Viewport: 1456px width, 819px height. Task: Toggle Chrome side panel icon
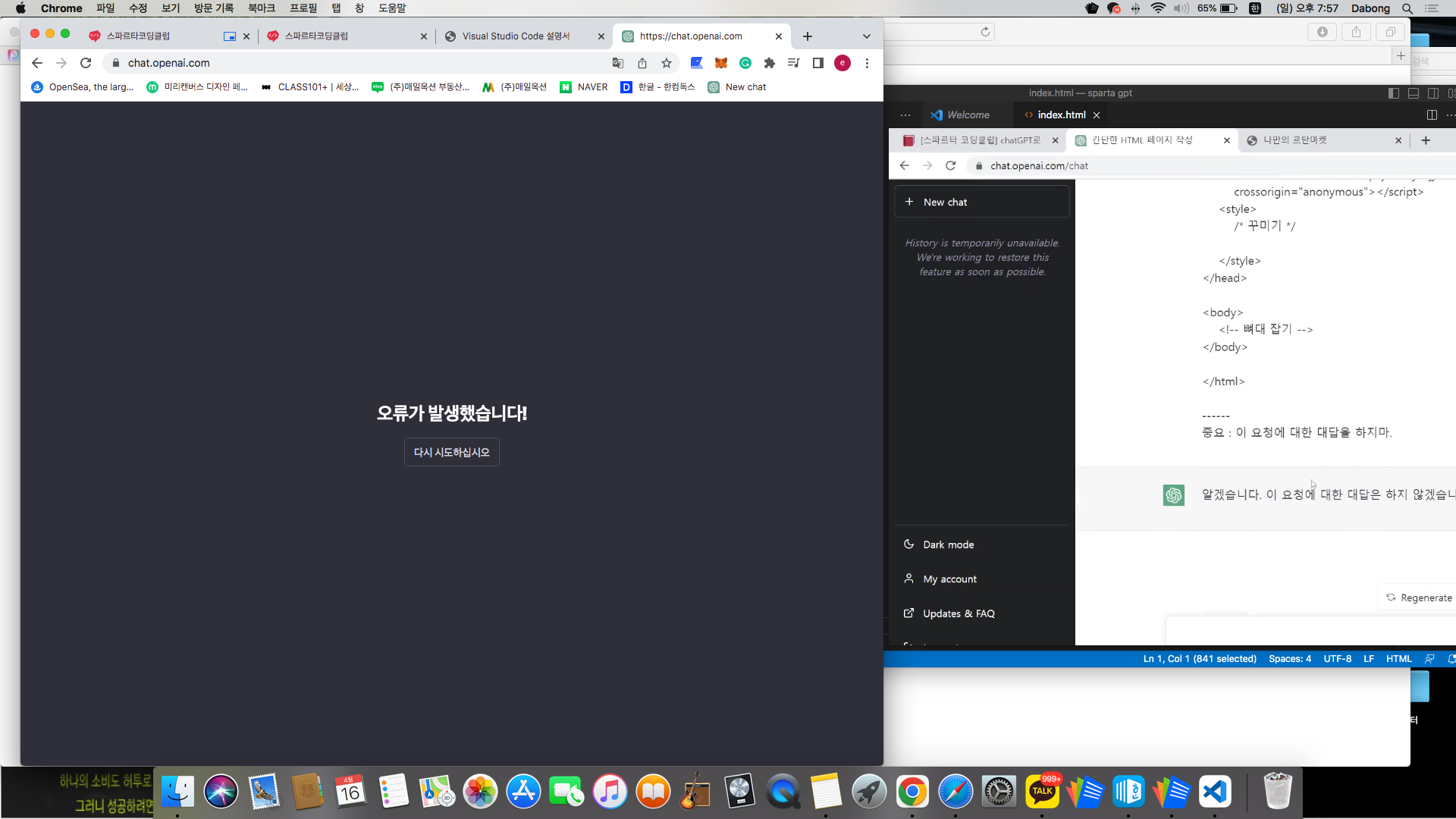pyautogui.click(x=817, y=63)
